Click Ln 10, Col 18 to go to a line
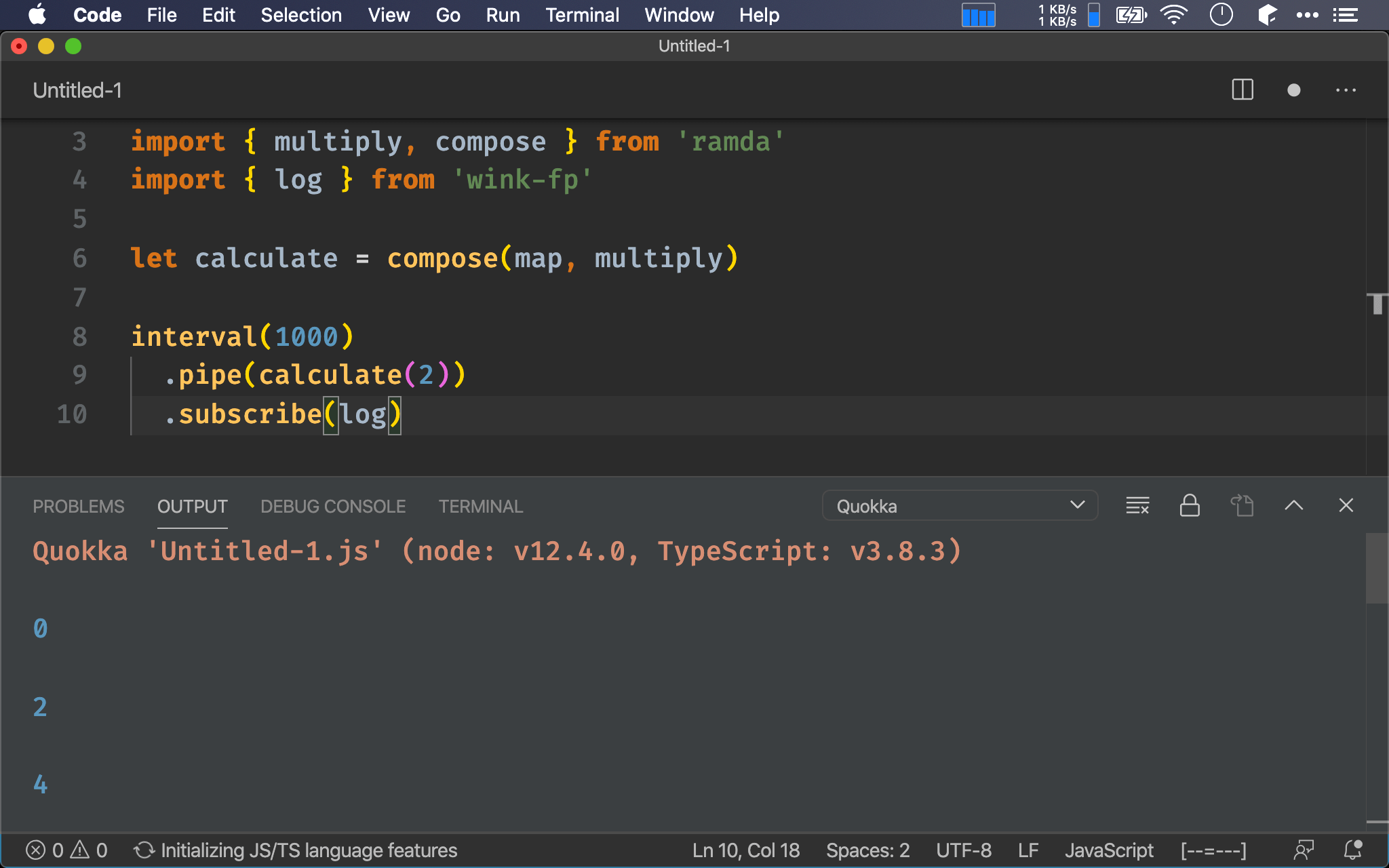This screenshot has height=868, width=1389. pos(746,850)
